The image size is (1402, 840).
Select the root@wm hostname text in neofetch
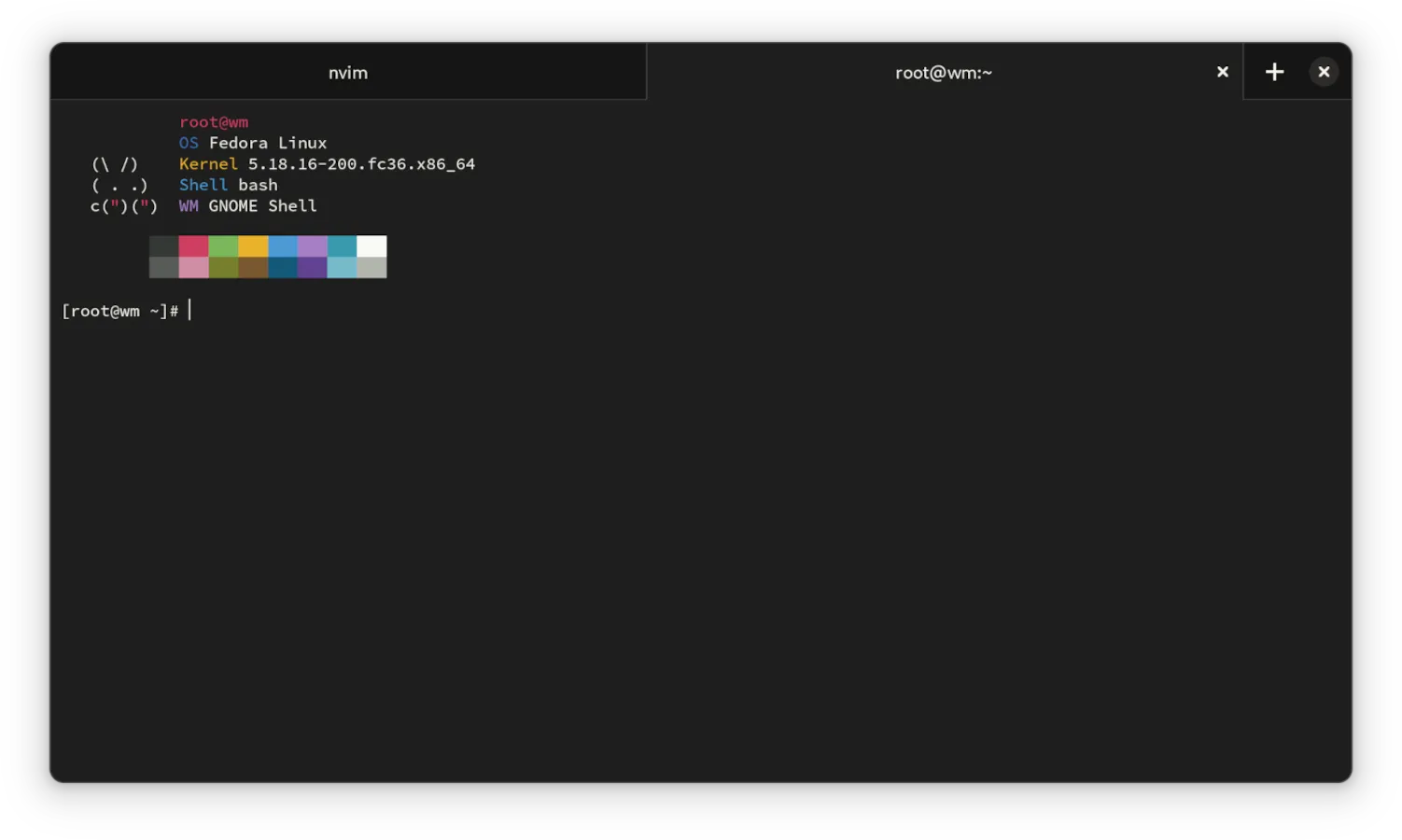214,121
